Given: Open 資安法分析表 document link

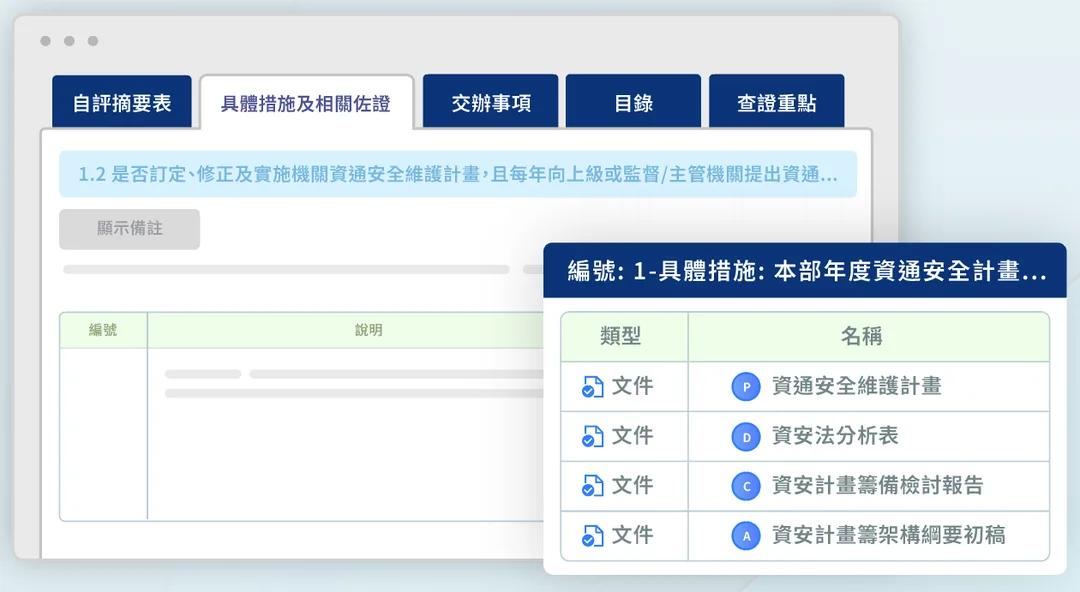Looking at the screenshot, I should pos(835,436).
